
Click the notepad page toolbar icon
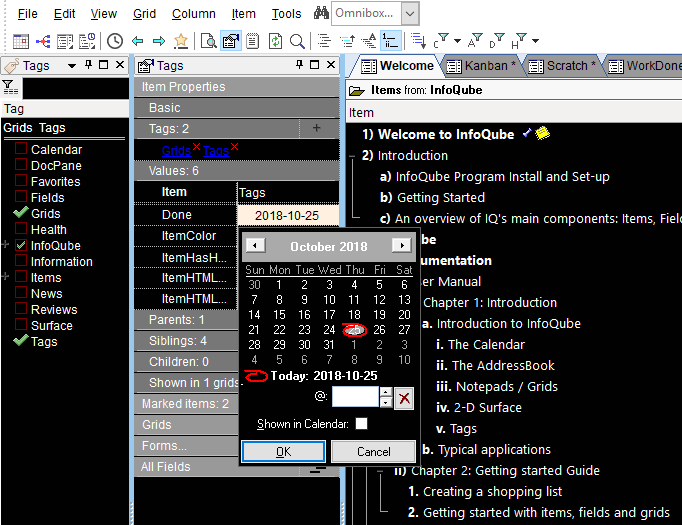coord(252,41)
